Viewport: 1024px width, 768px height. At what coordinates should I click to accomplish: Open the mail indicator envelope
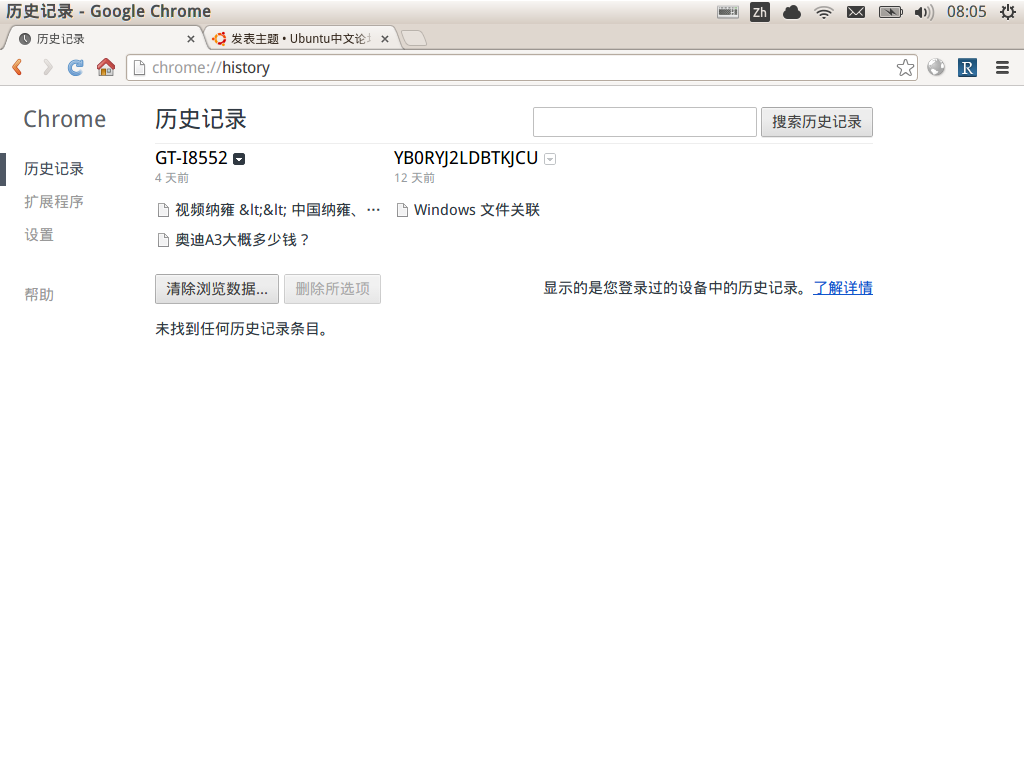856,12
